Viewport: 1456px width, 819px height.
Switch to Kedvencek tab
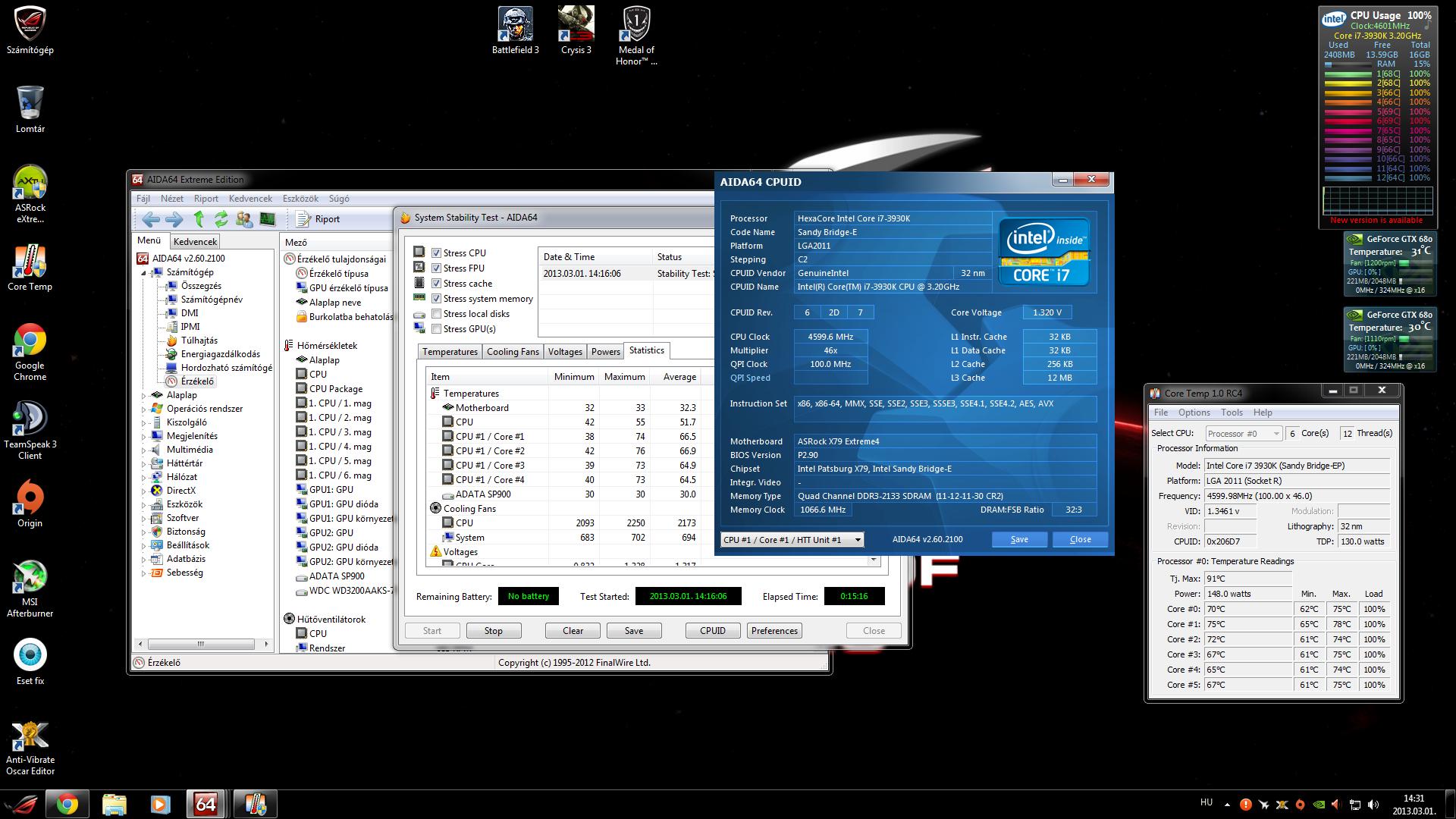[x=195, y=242]
